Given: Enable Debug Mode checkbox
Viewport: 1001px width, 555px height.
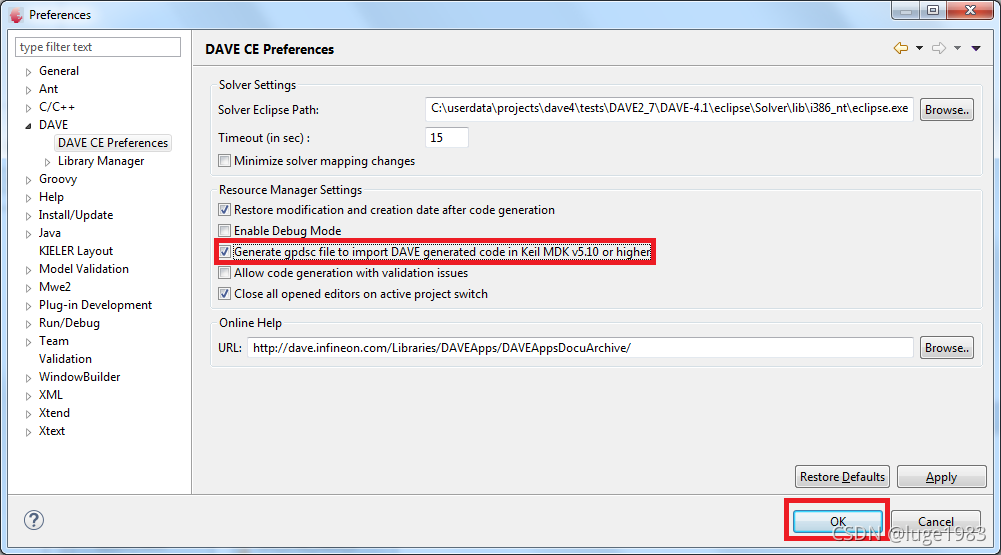Looking at the screenshot, I should 224,231.
